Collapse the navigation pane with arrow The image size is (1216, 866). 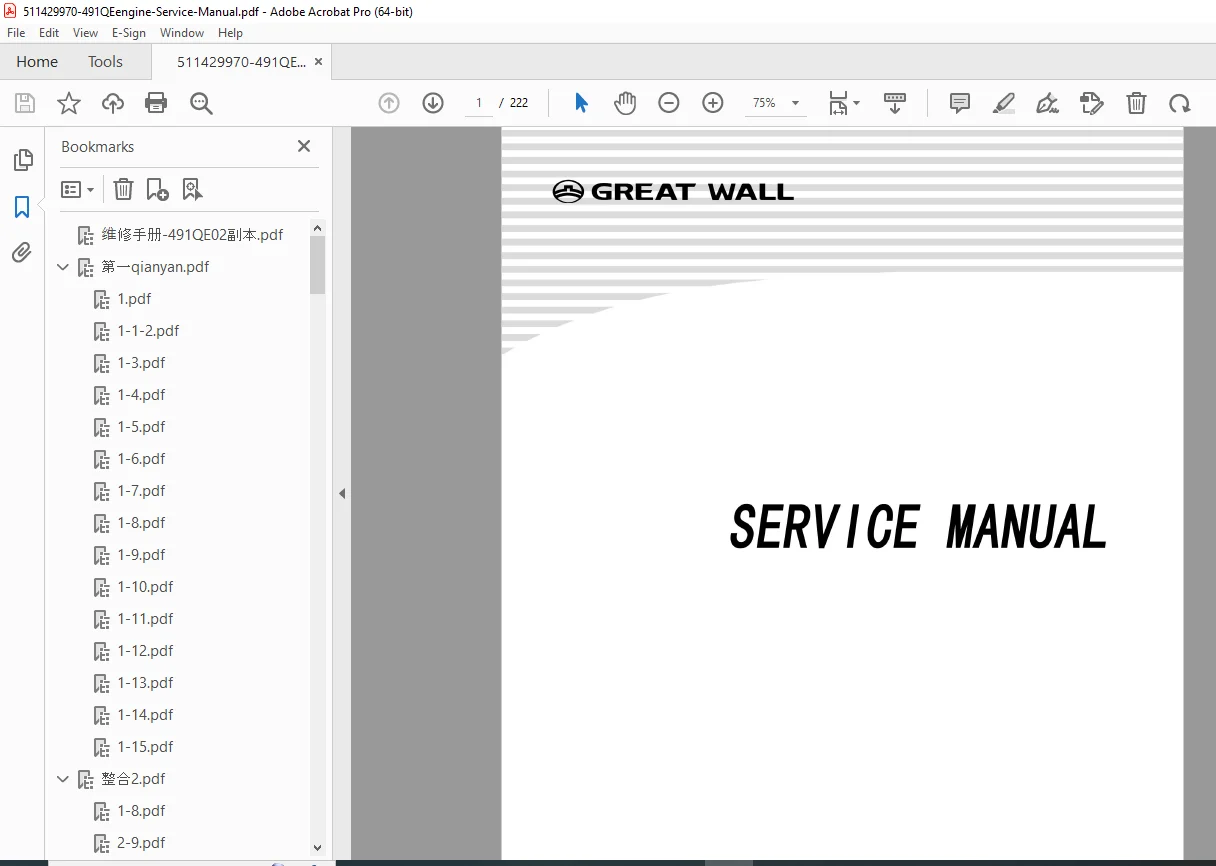click(x=342, y=493)
